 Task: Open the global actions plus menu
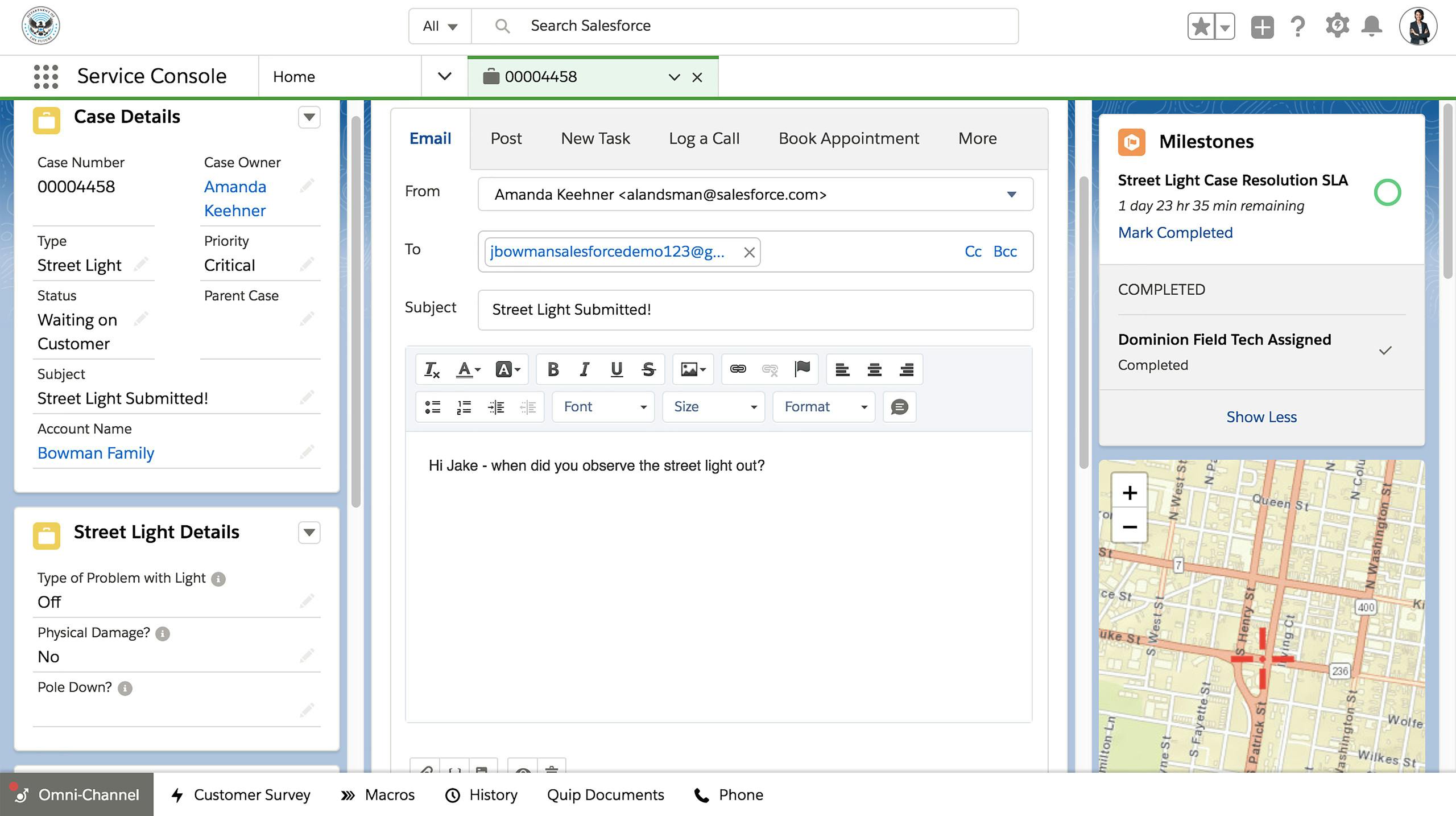coord(1262,27)
